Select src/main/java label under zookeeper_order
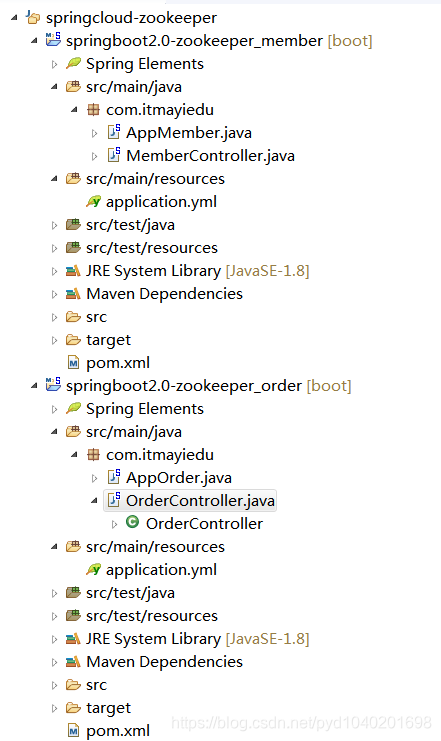This screenshot has width=441, height=741. (134, 432)
